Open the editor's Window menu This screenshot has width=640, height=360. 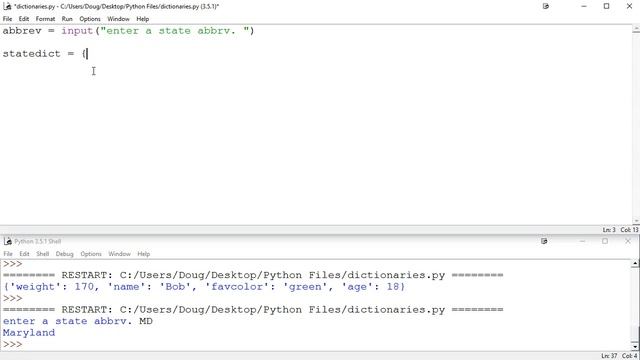click(x=118, y=19)
